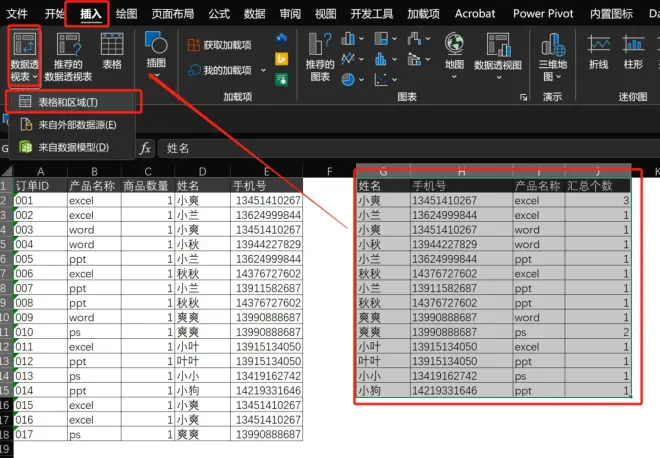
Task: Switch to the Power Pivot tab
Action: tap(543, 14)
